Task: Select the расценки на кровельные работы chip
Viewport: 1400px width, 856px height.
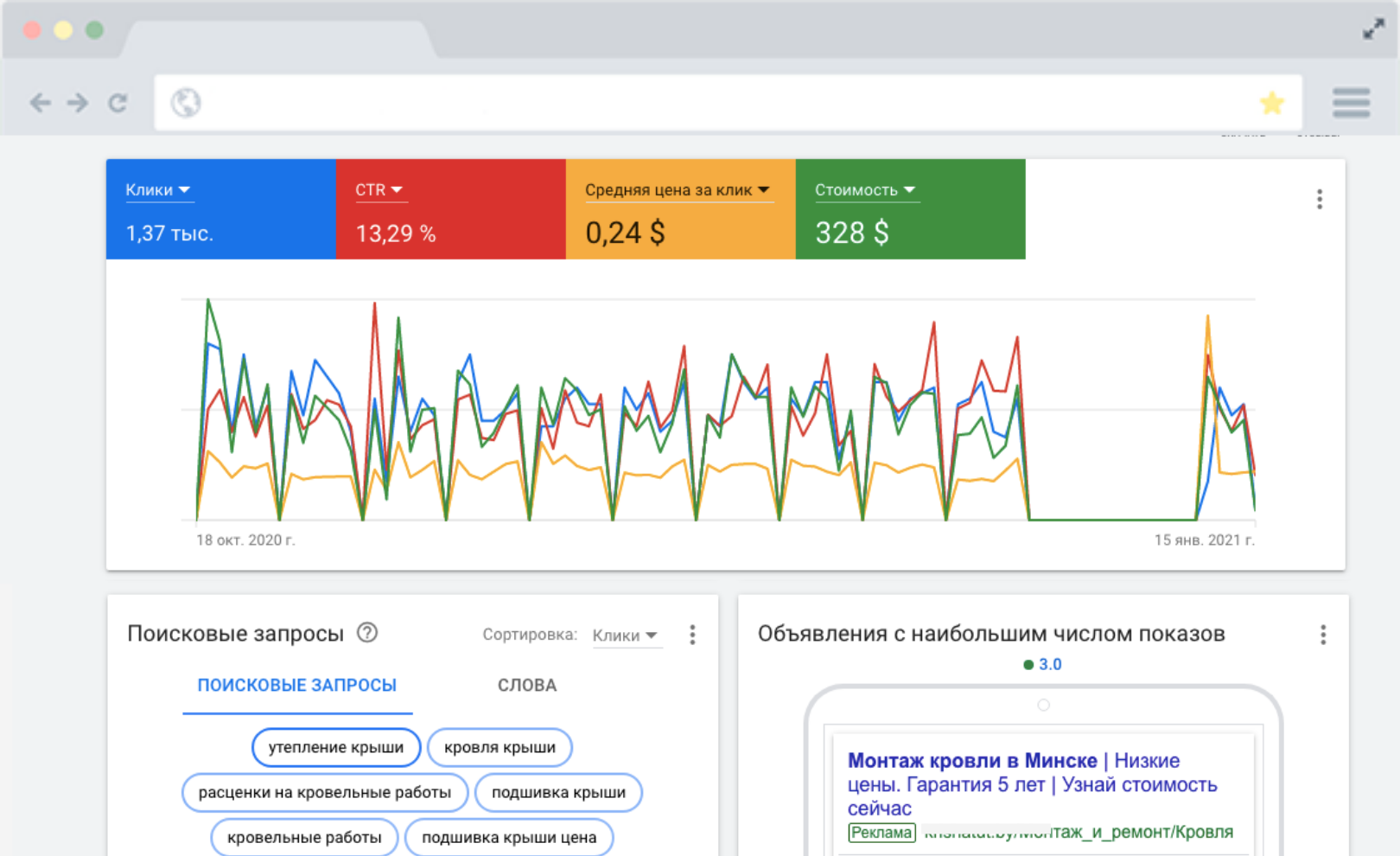Action: 325,792
